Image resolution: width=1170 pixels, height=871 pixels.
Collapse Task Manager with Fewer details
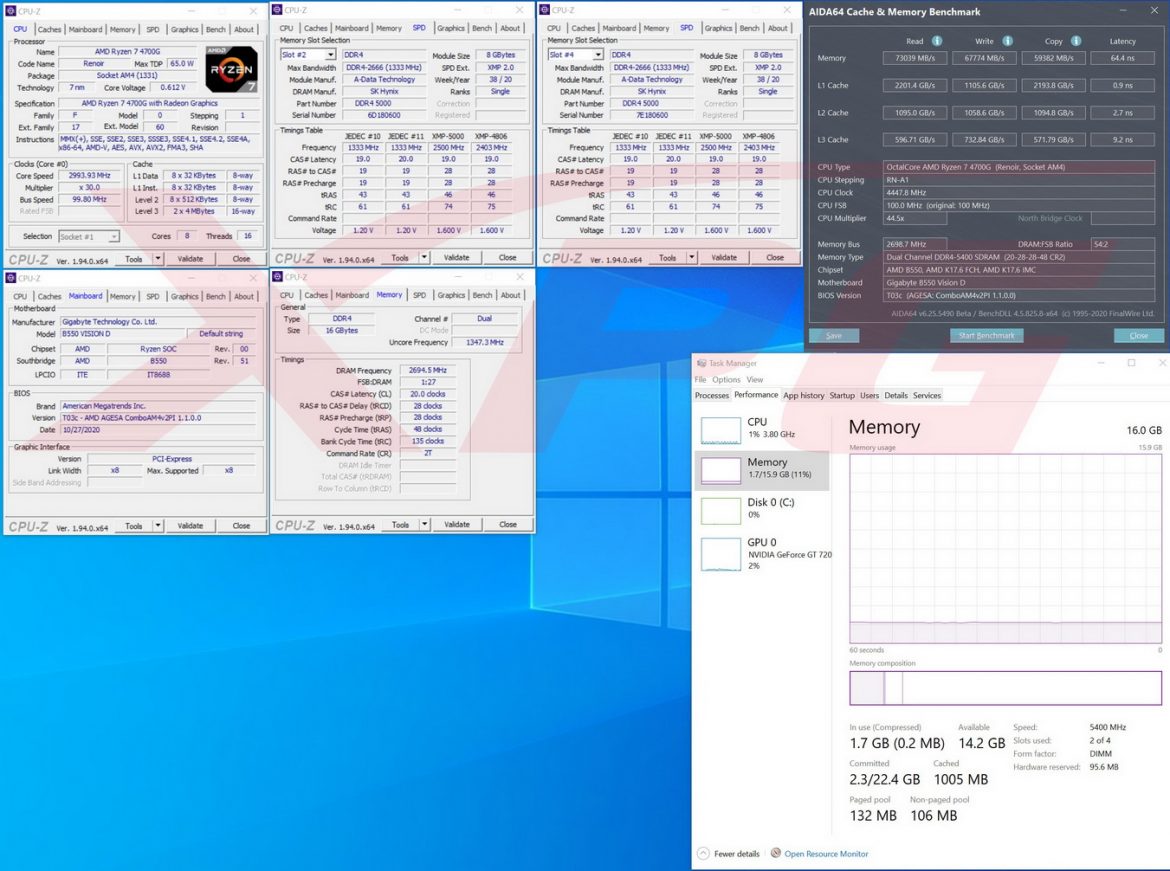click(x=734, y=853)
